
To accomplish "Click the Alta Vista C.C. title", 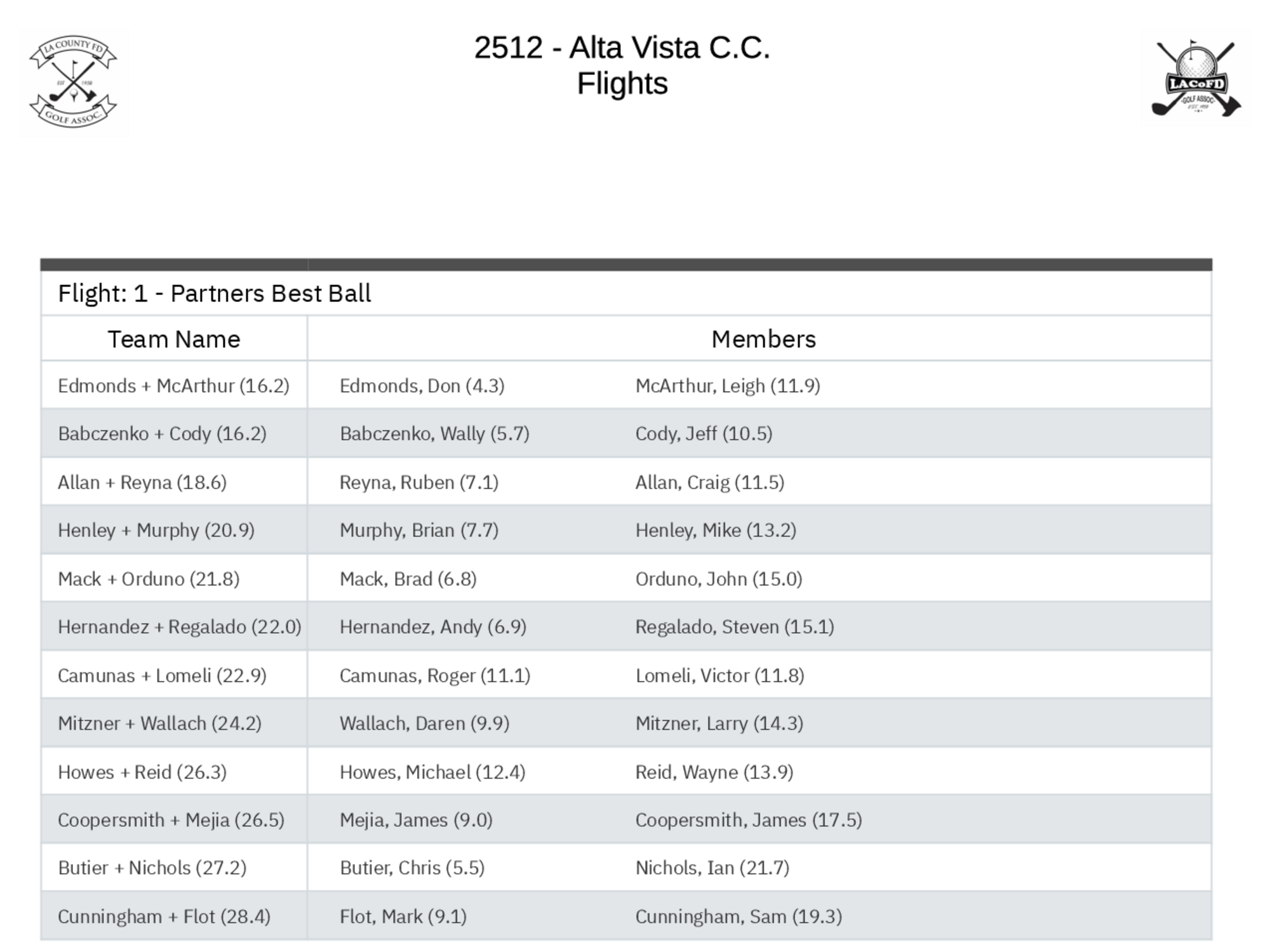I will [x=622, y=48].
